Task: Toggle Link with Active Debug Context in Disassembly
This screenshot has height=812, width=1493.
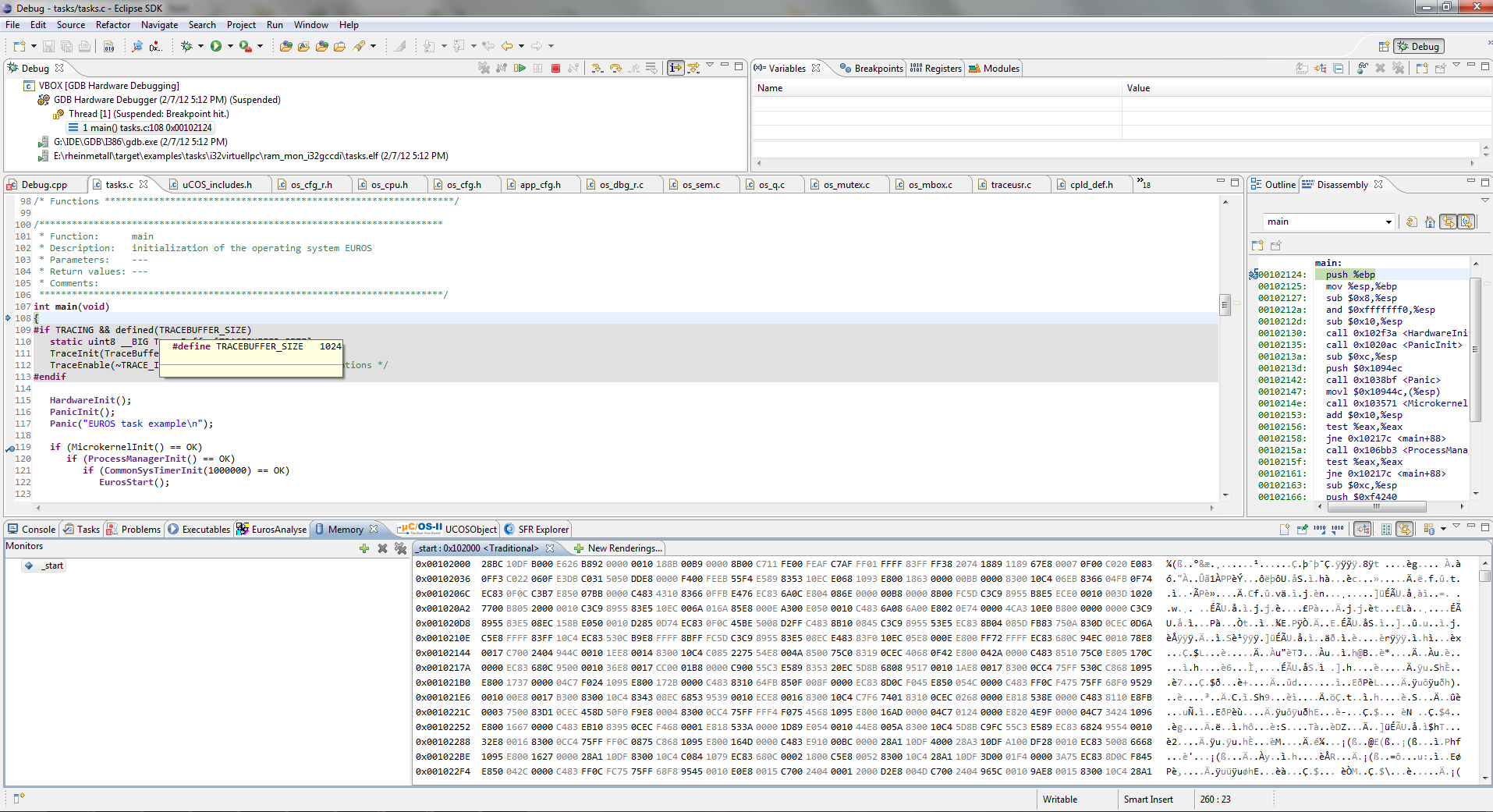Action: [x=1448, y=222]
